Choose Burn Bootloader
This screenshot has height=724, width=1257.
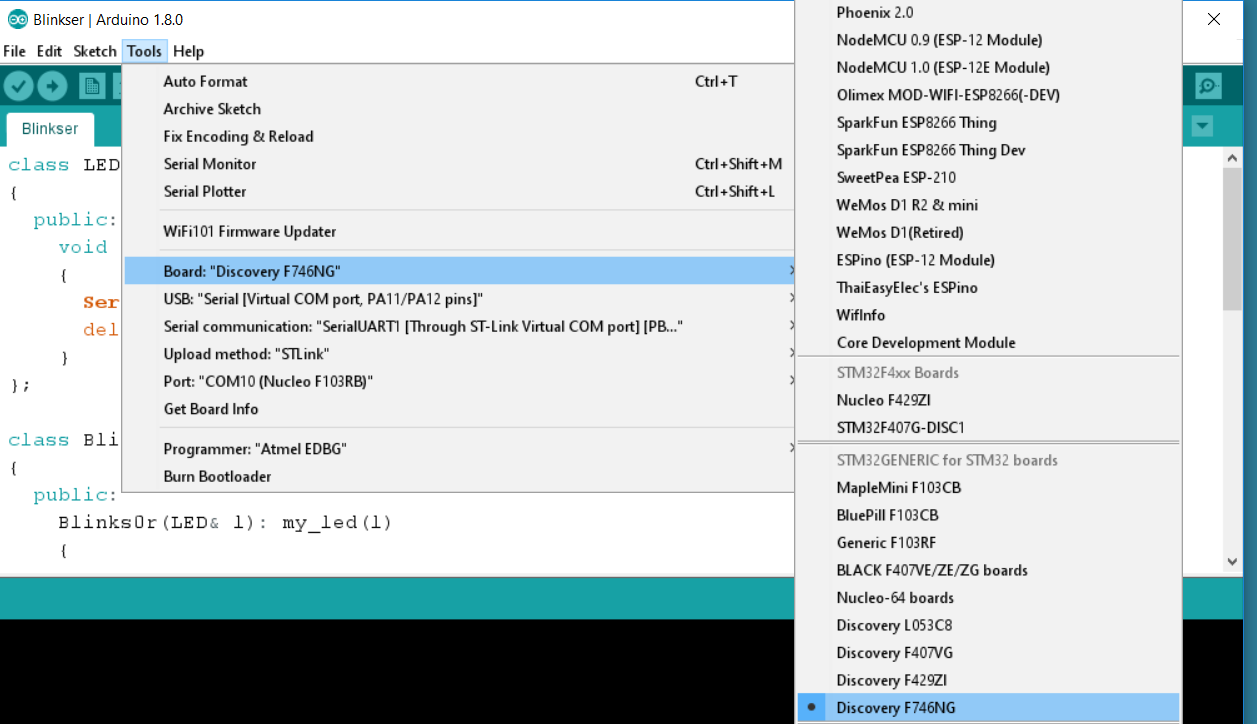459,476
